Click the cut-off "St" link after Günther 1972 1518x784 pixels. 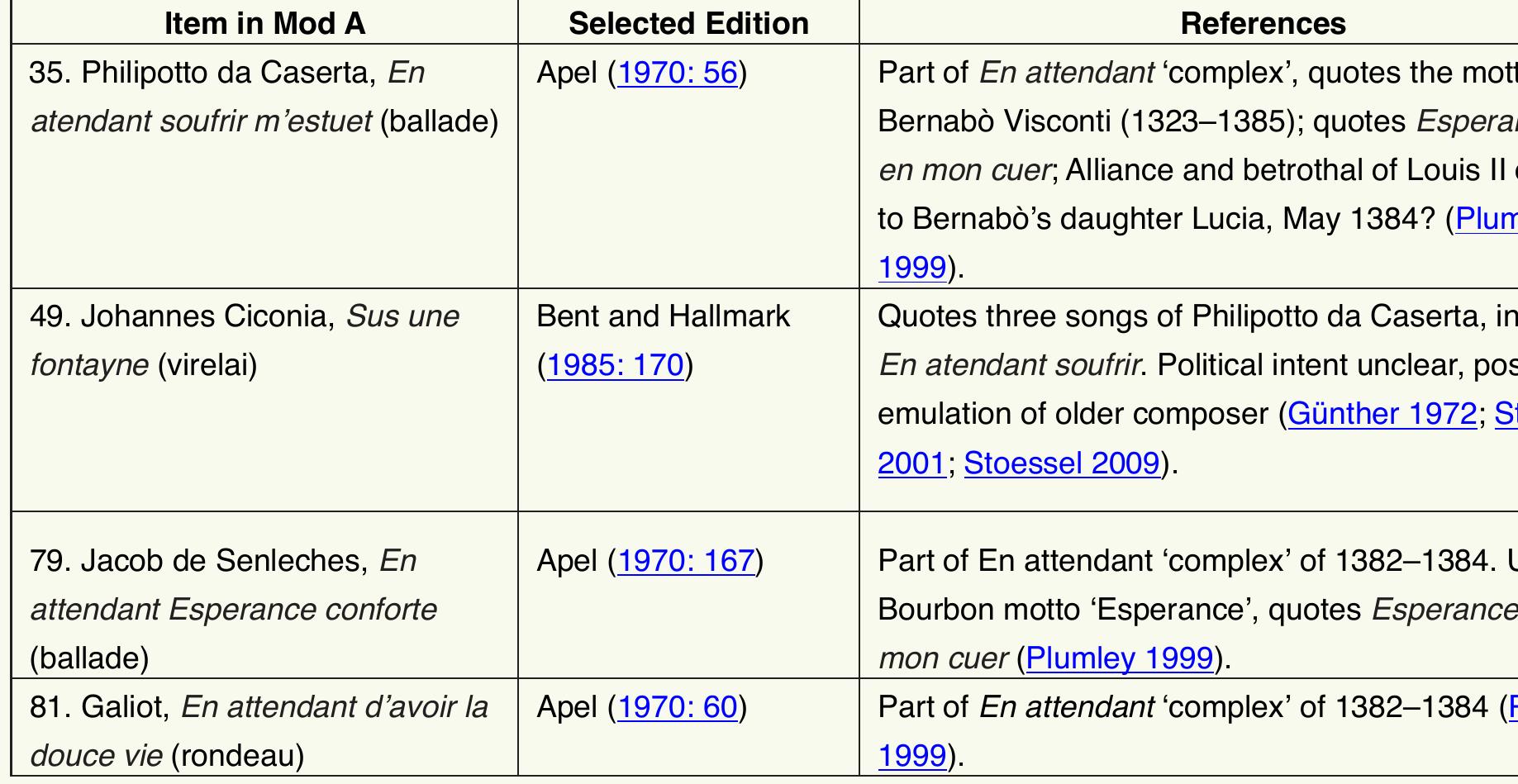[x=1506, y=414]
